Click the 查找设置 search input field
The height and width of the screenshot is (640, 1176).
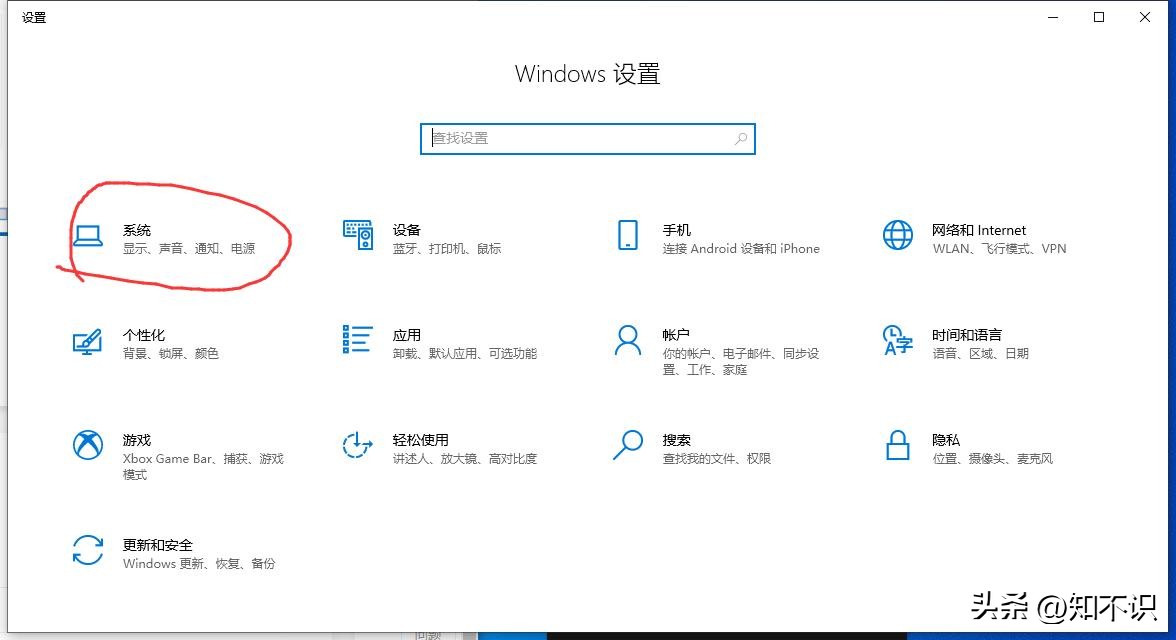click(578, 139)
